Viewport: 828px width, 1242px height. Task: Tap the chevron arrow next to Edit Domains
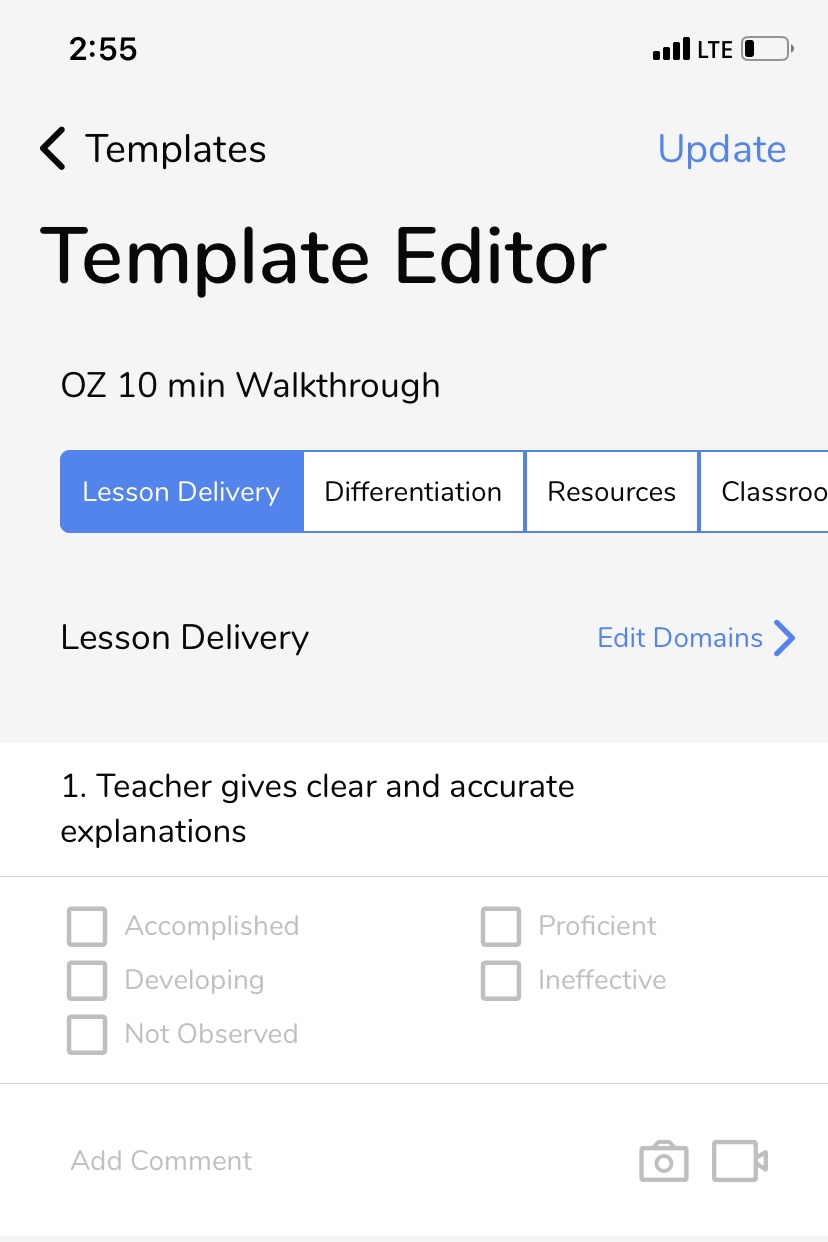click(x=786, y=638)
